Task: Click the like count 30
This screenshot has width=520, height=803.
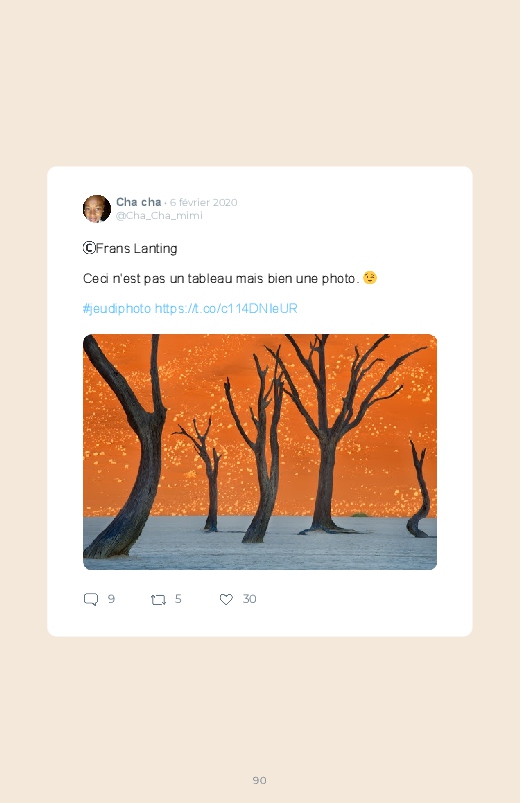Action: [249, 599]
